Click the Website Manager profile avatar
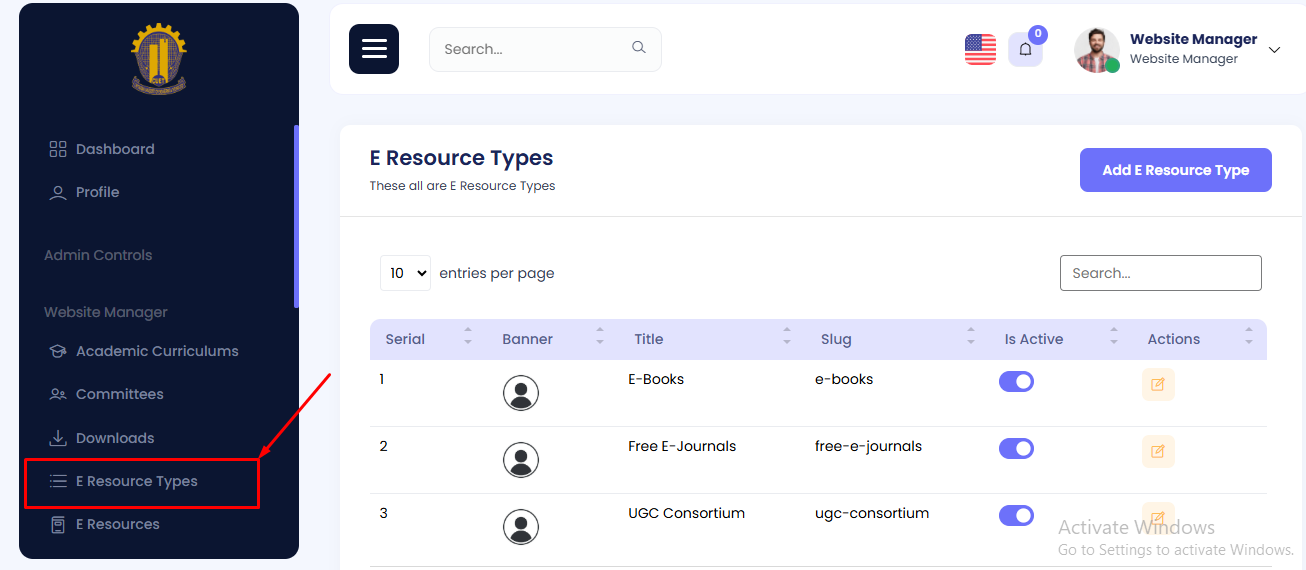 coord(1096,49)
